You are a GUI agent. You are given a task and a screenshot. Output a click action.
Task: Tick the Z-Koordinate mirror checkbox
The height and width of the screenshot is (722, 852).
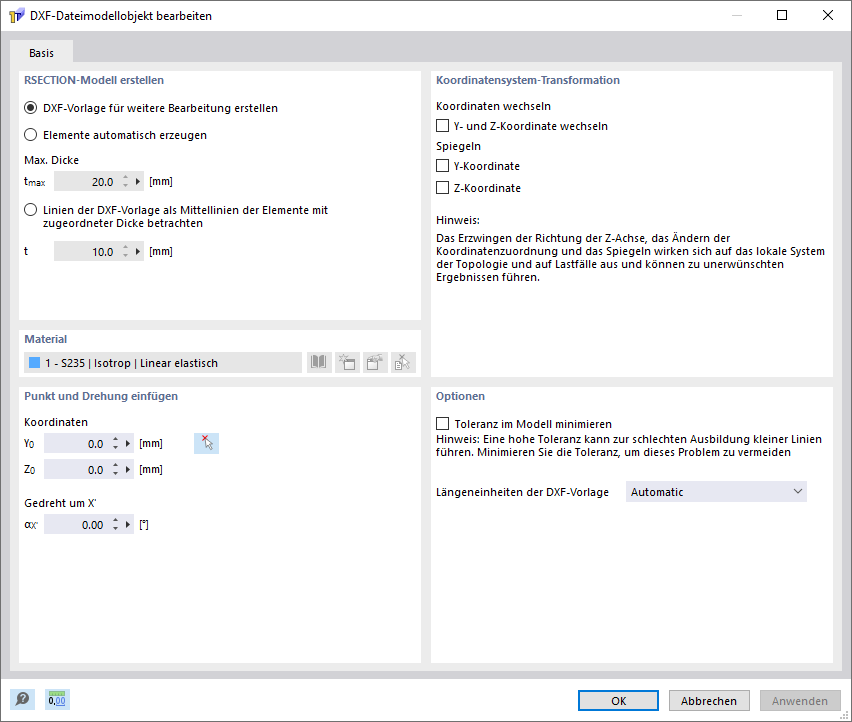click(442, 187)
